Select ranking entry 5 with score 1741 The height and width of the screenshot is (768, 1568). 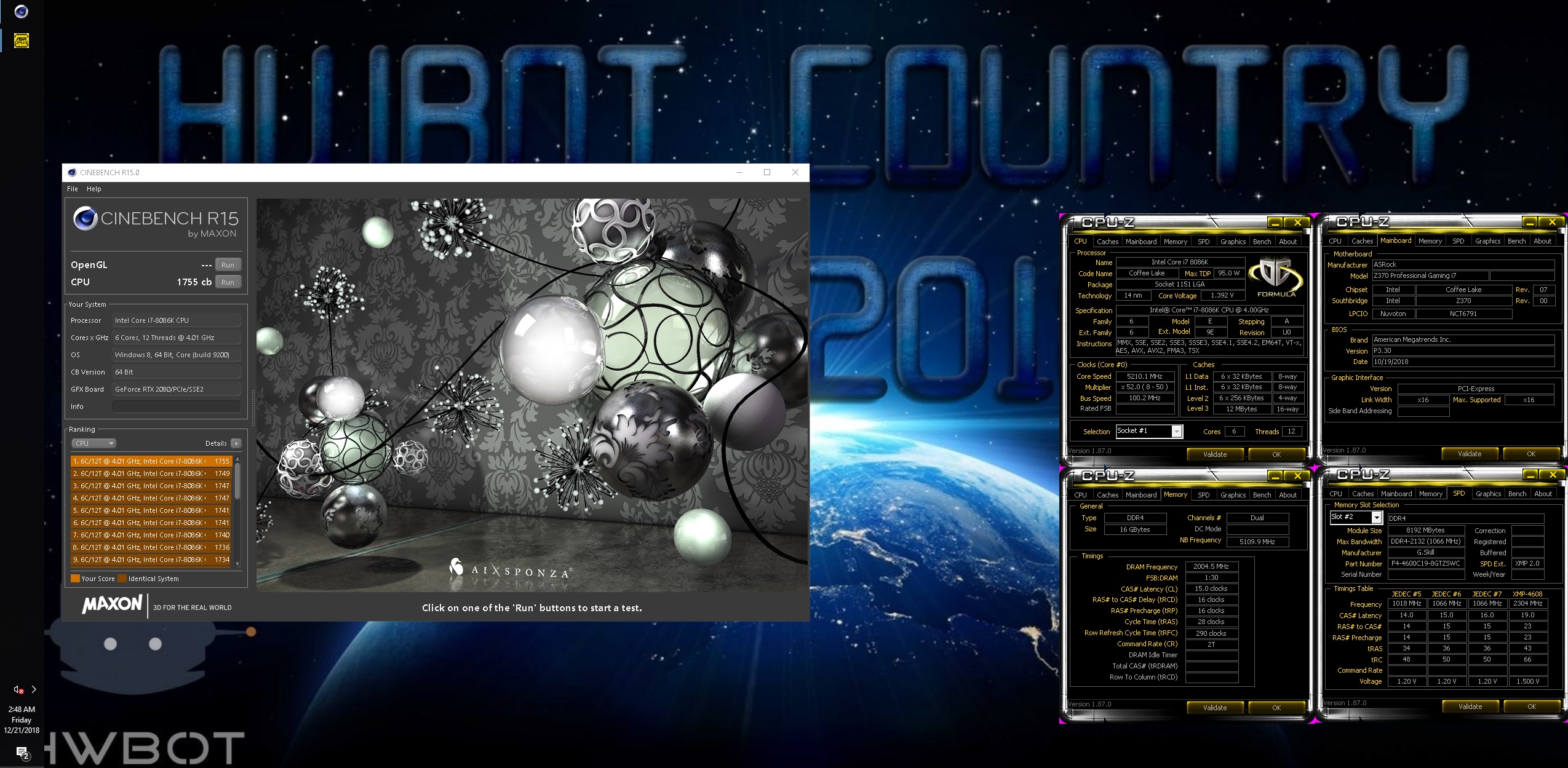(x=151, y=510)
